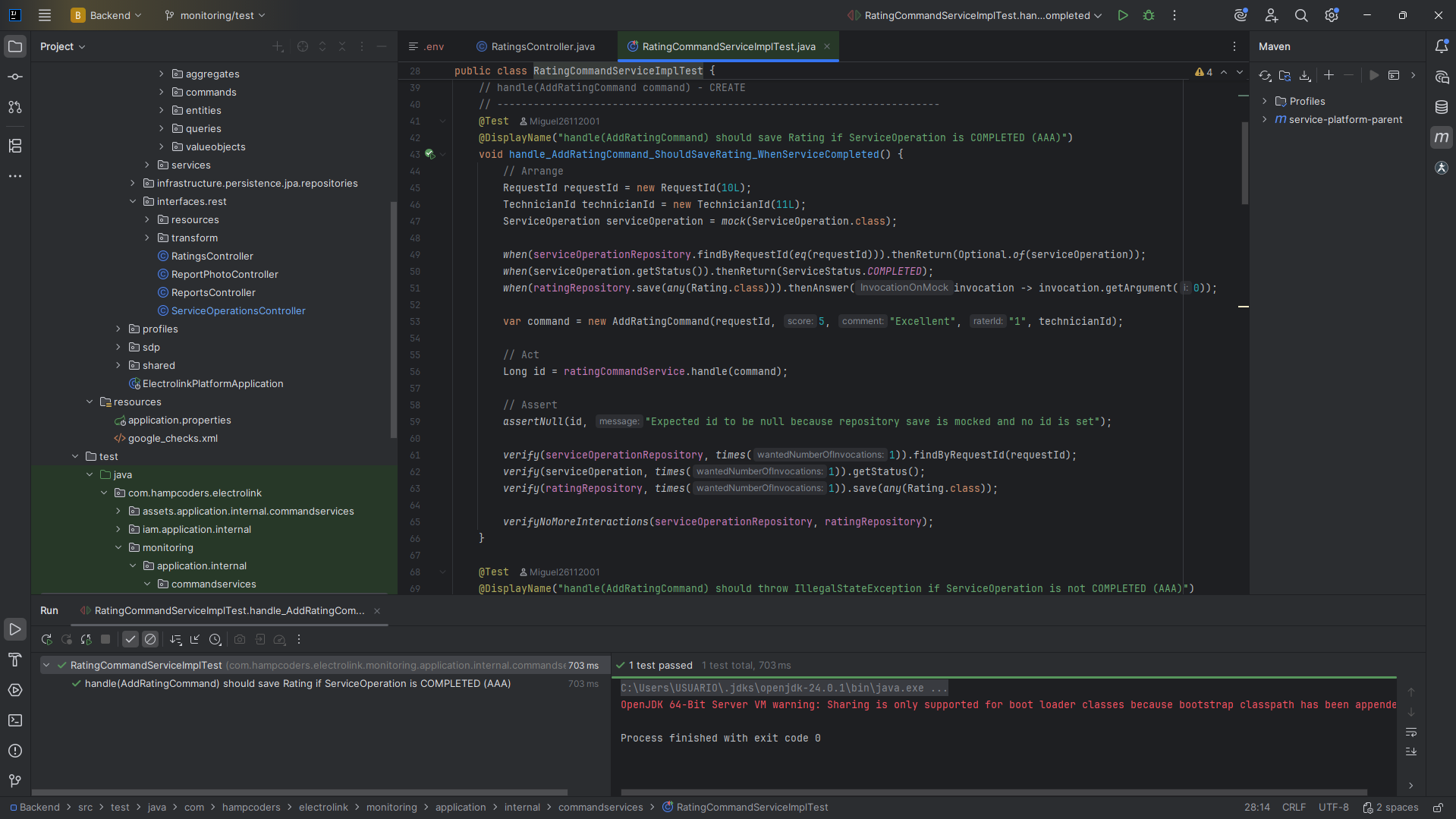The width and height of the screenshot is (1456, 819).
Task: Click Execute Maven Goal icon
Action: [1394, 75]
